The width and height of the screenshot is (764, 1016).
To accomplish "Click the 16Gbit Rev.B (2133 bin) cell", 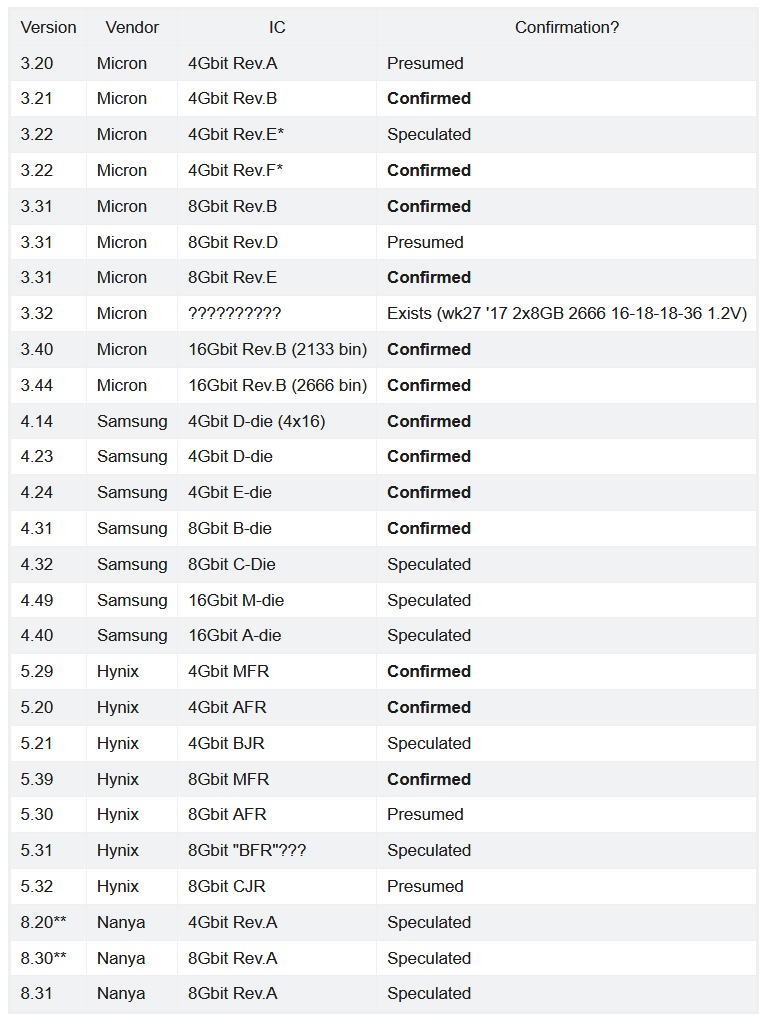I will point(277,349).
